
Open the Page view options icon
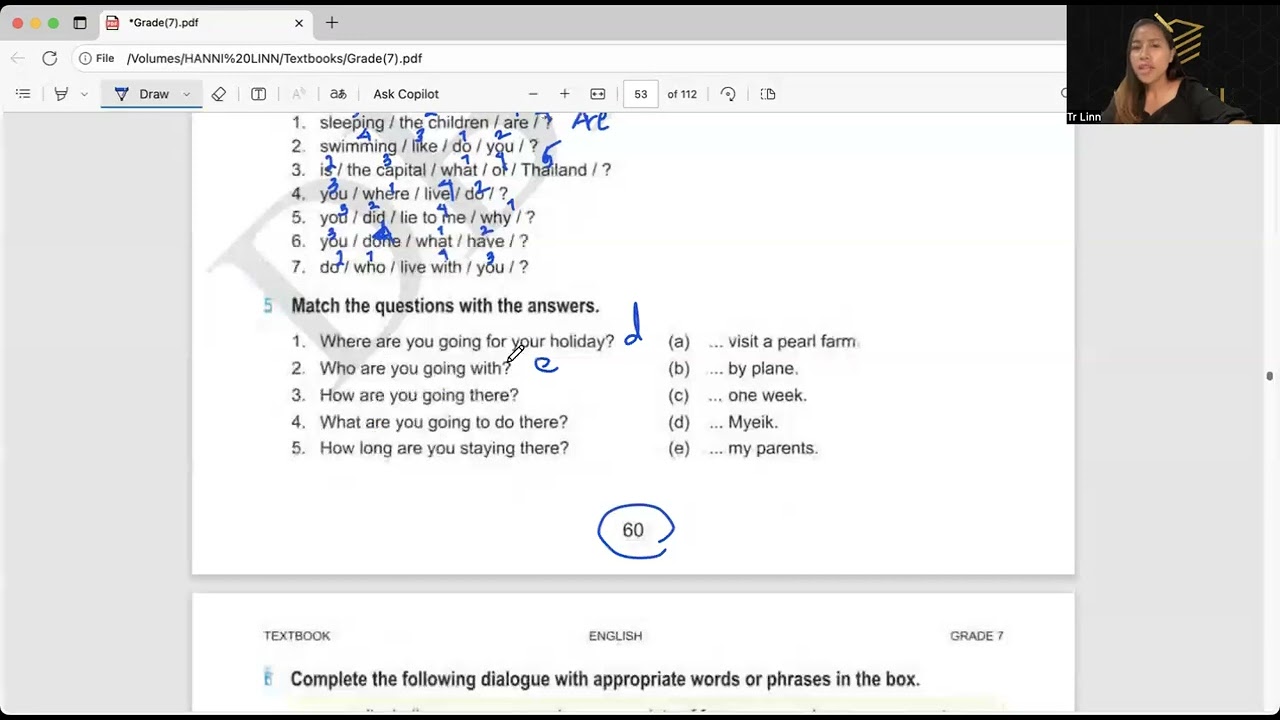pos(768,94)
